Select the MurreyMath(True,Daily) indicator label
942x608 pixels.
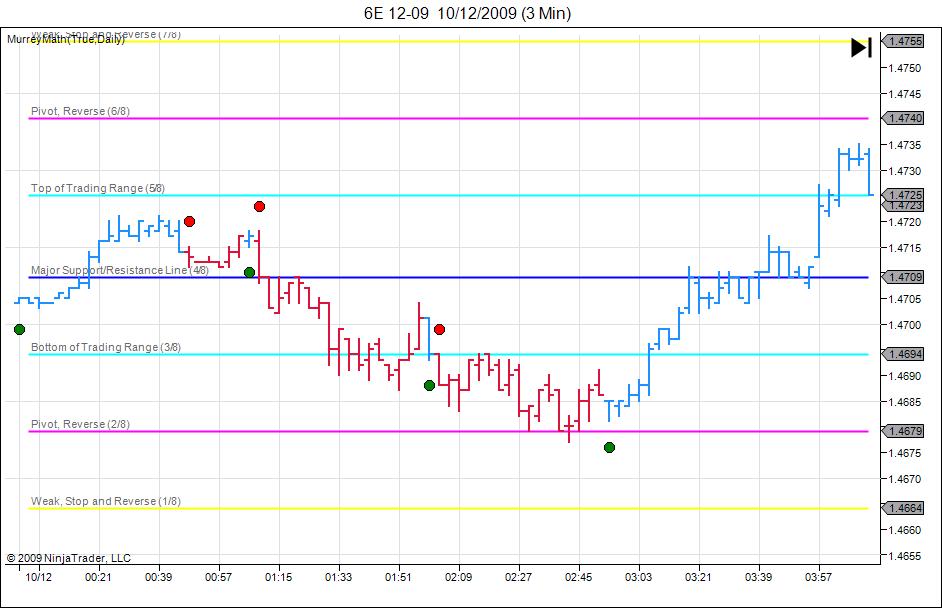click(x=66, y=40)
